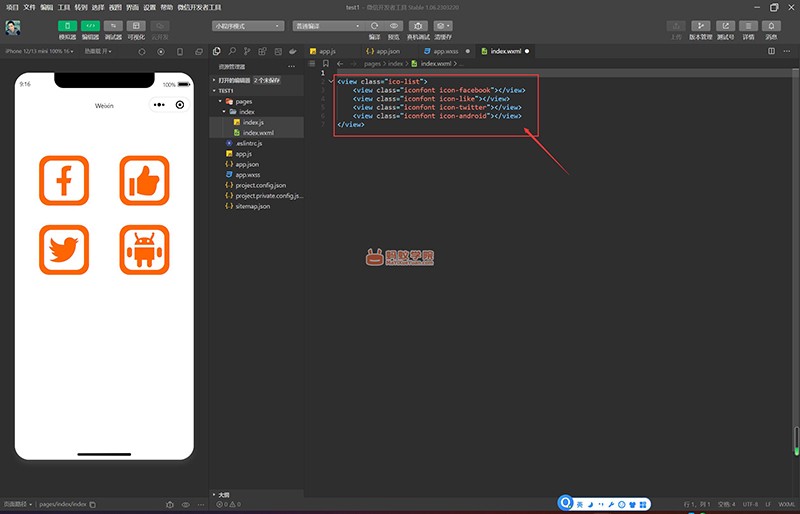
Task: Open the Project menu (项目)
Action: pyautogui.click(x=12, y=7)
